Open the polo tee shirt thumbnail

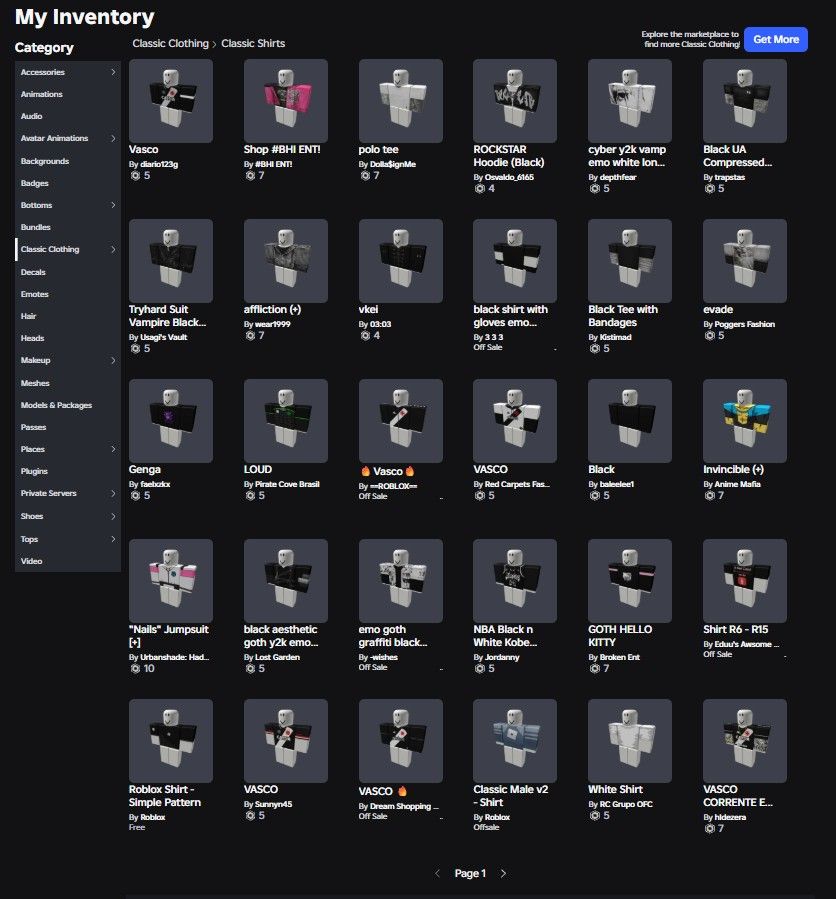401,100
